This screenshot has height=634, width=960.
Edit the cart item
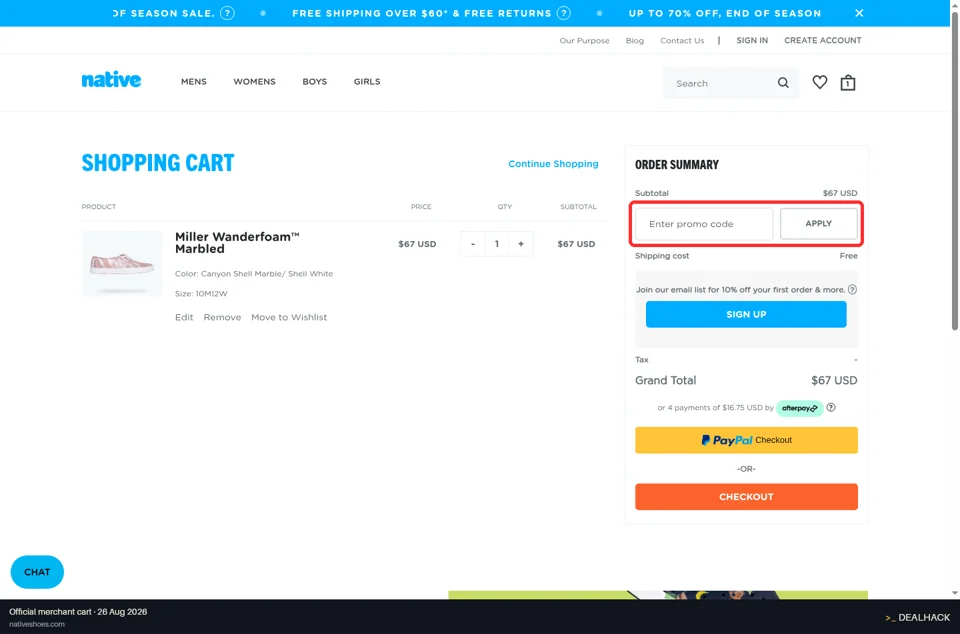[184, 317]
